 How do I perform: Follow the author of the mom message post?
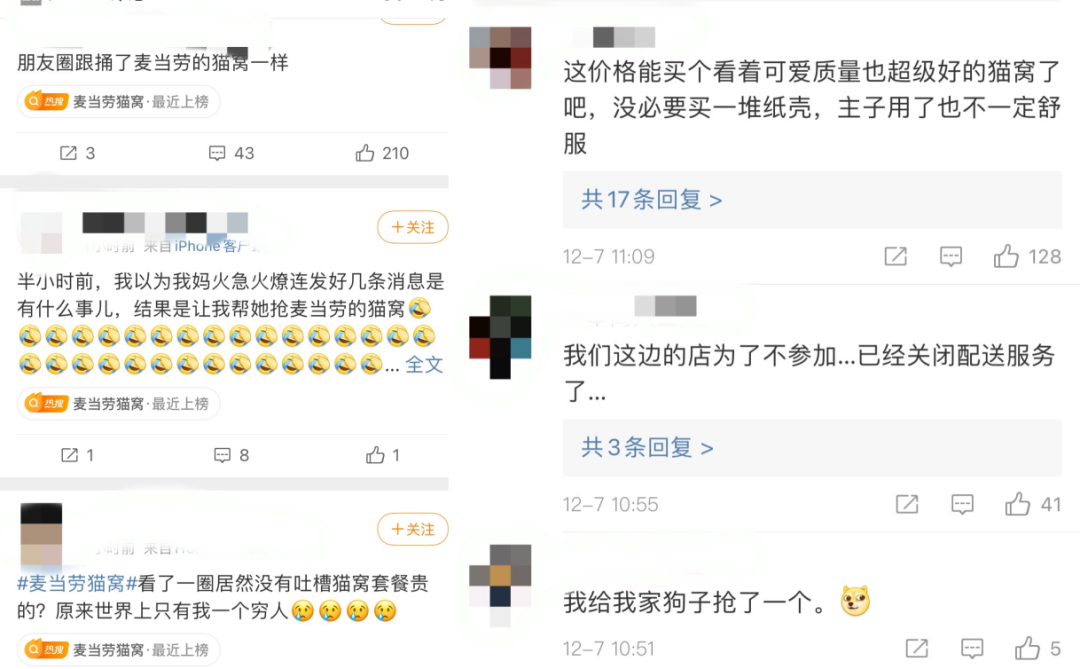coord(413,227)
